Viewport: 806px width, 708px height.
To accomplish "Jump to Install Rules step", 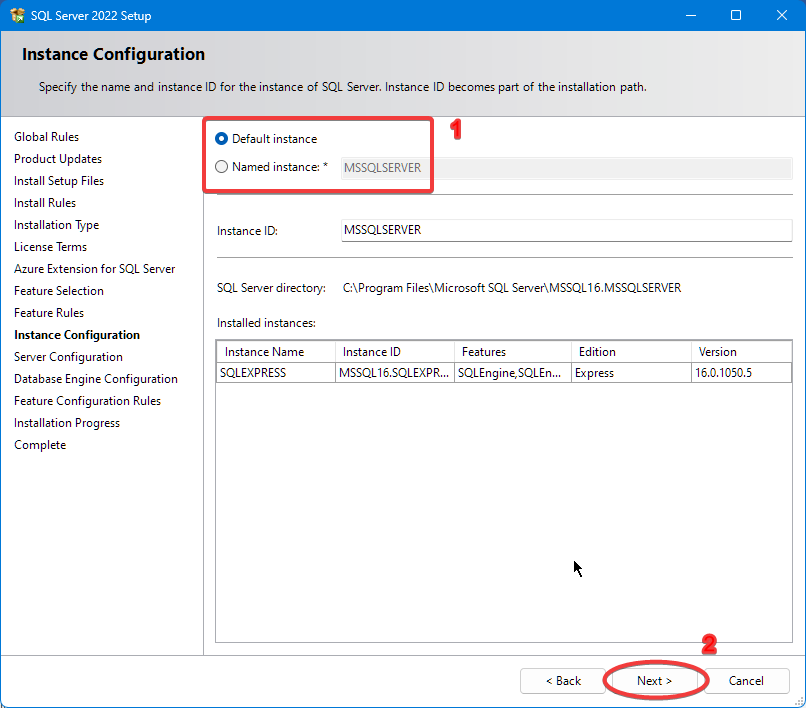I will (45, 203).
